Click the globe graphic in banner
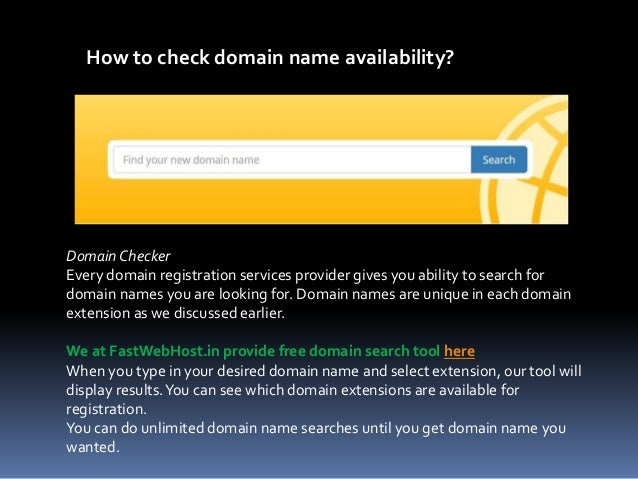638x479 pixels. pyautogui.click(x=525, y=162)
